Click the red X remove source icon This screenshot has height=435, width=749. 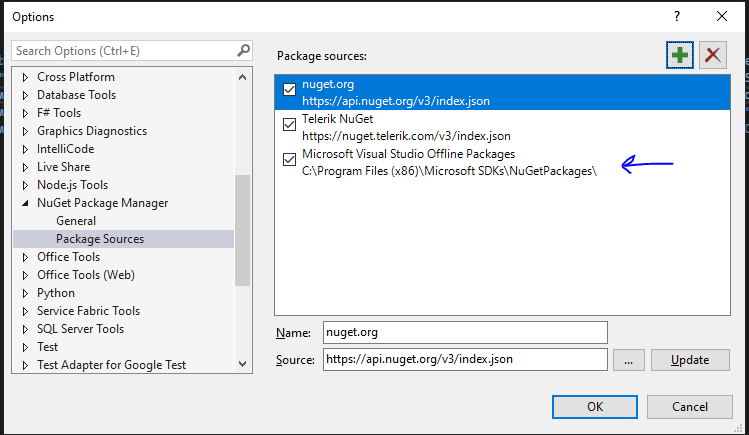(712, 55)
